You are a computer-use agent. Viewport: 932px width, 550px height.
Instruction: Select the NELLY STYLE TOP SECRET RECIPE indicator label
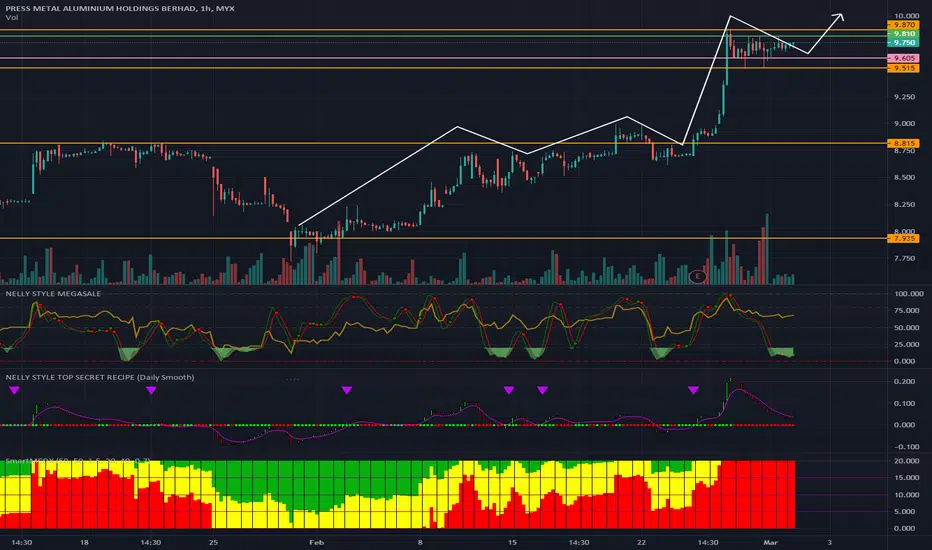(100, 378)
